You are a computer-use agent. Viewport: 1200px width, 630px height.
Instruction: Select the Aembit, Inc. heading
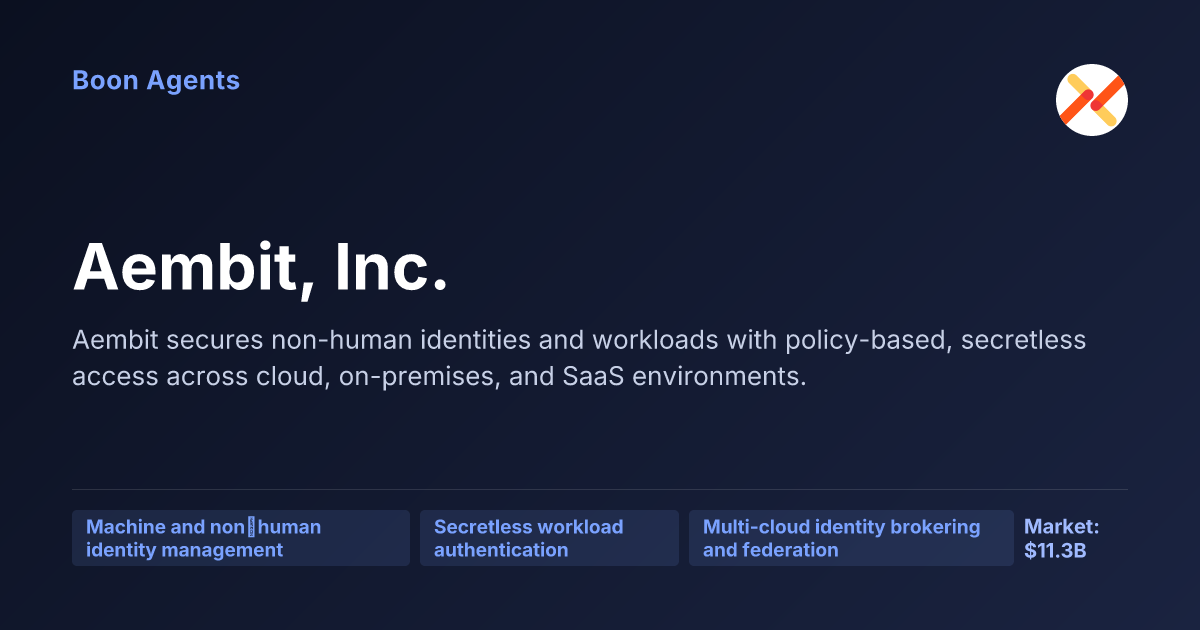[260, 267]
